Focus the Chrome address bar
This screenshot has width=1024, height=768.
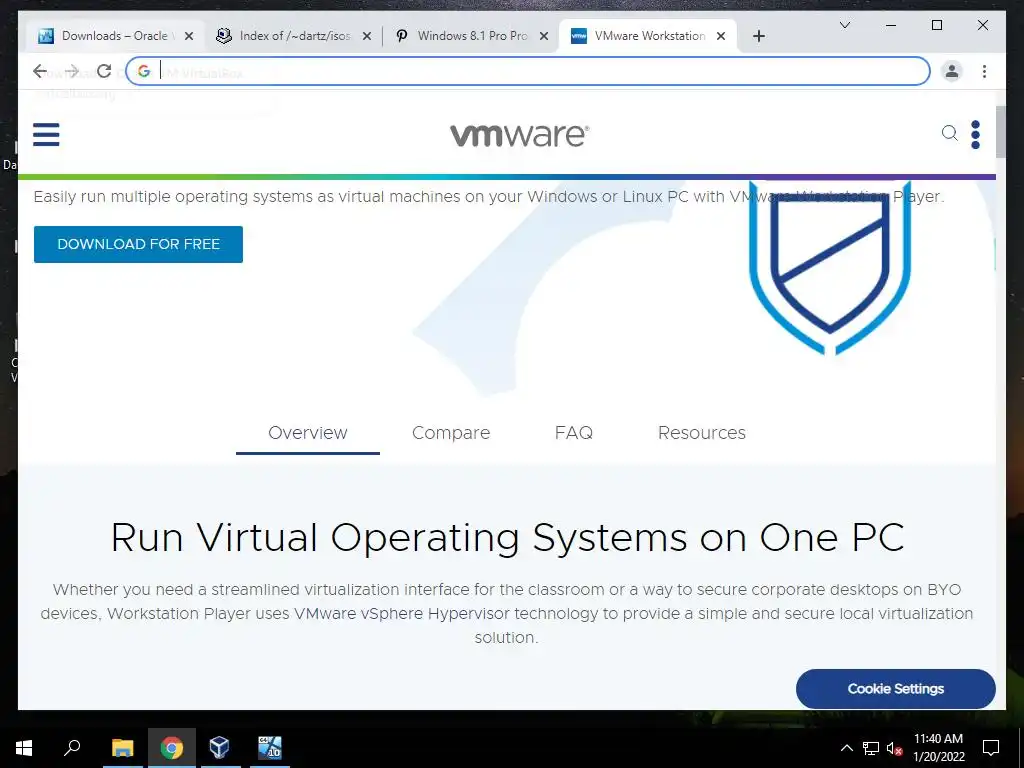(x=528, y=71)
